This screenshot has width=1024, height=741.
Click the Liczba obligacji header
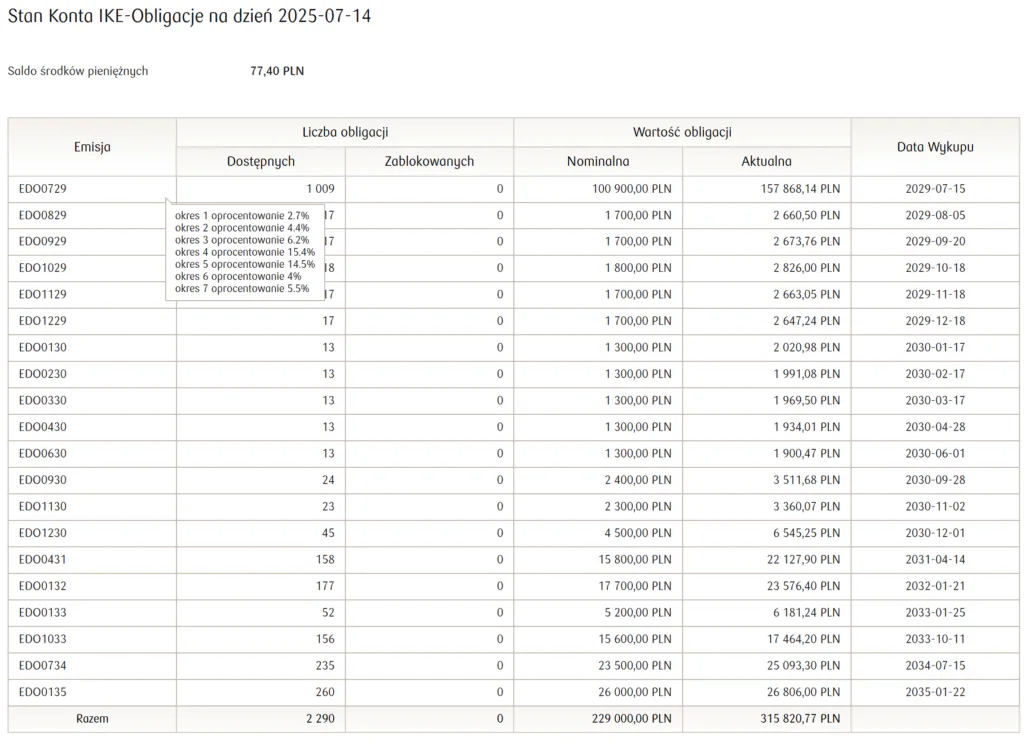click(x=345, y=132)
